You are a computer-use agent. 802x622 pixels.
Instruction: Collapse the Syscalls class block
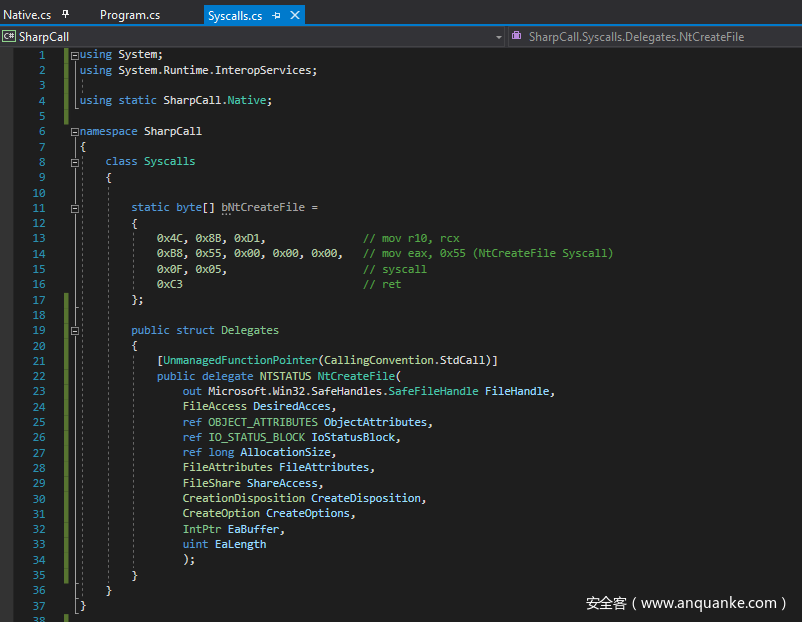75,162
